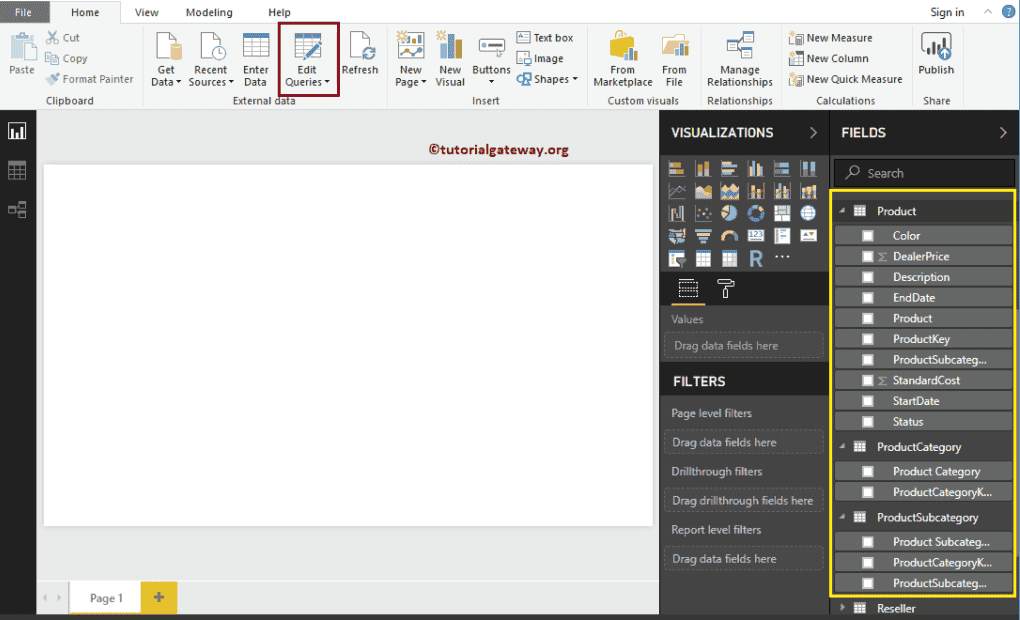Screen dimensions: 1020x620
Task: Switch to the Modeling ribbon tab
Action: (209, 12)
